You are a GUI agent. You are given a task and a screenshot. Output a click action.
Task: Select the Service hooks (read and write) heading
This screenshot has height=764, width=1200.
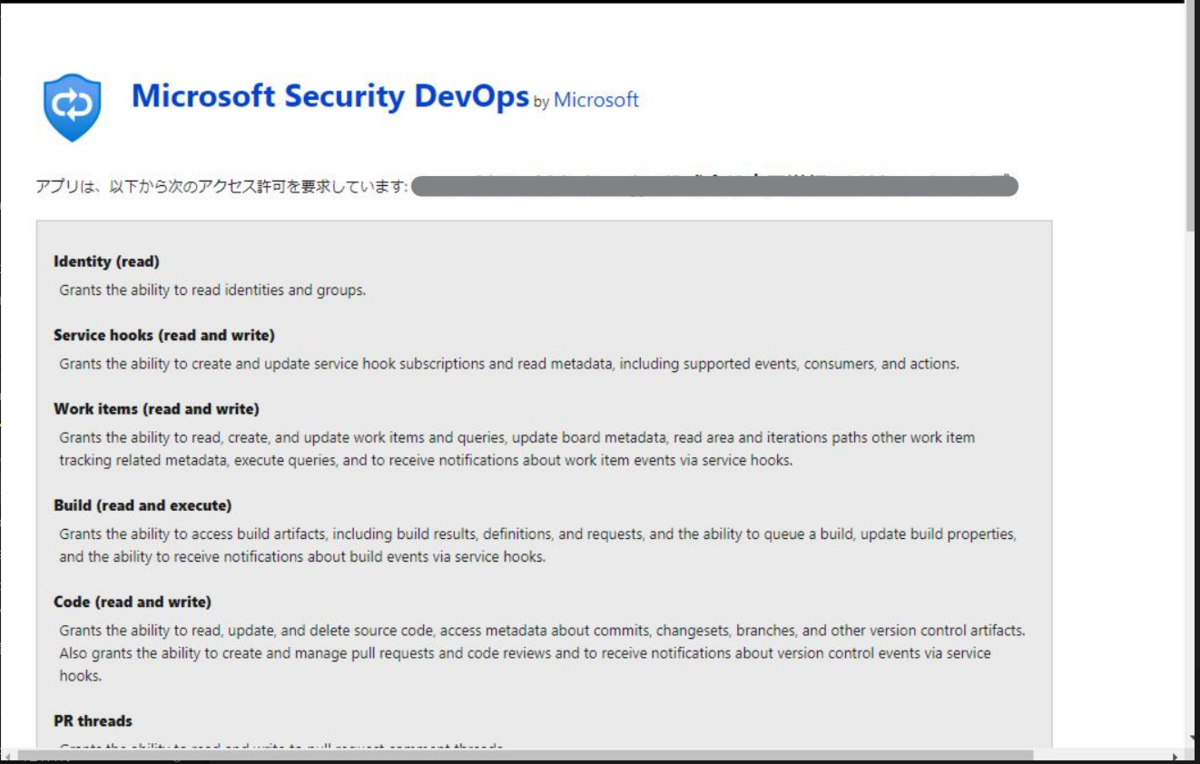pos(162,335)
